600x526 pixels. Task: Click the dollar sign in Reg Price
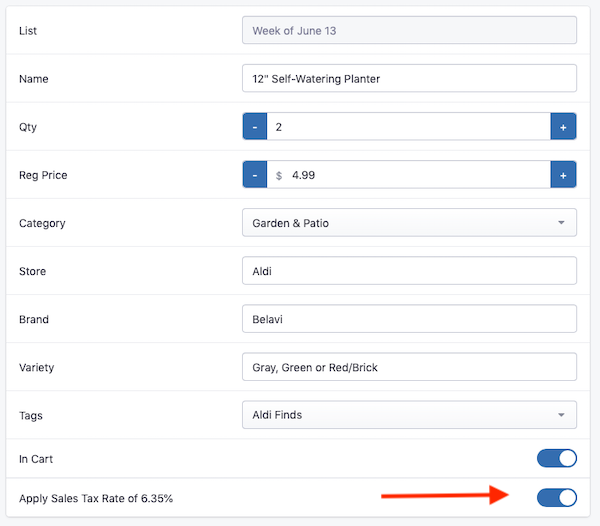(x=279, y=176)
